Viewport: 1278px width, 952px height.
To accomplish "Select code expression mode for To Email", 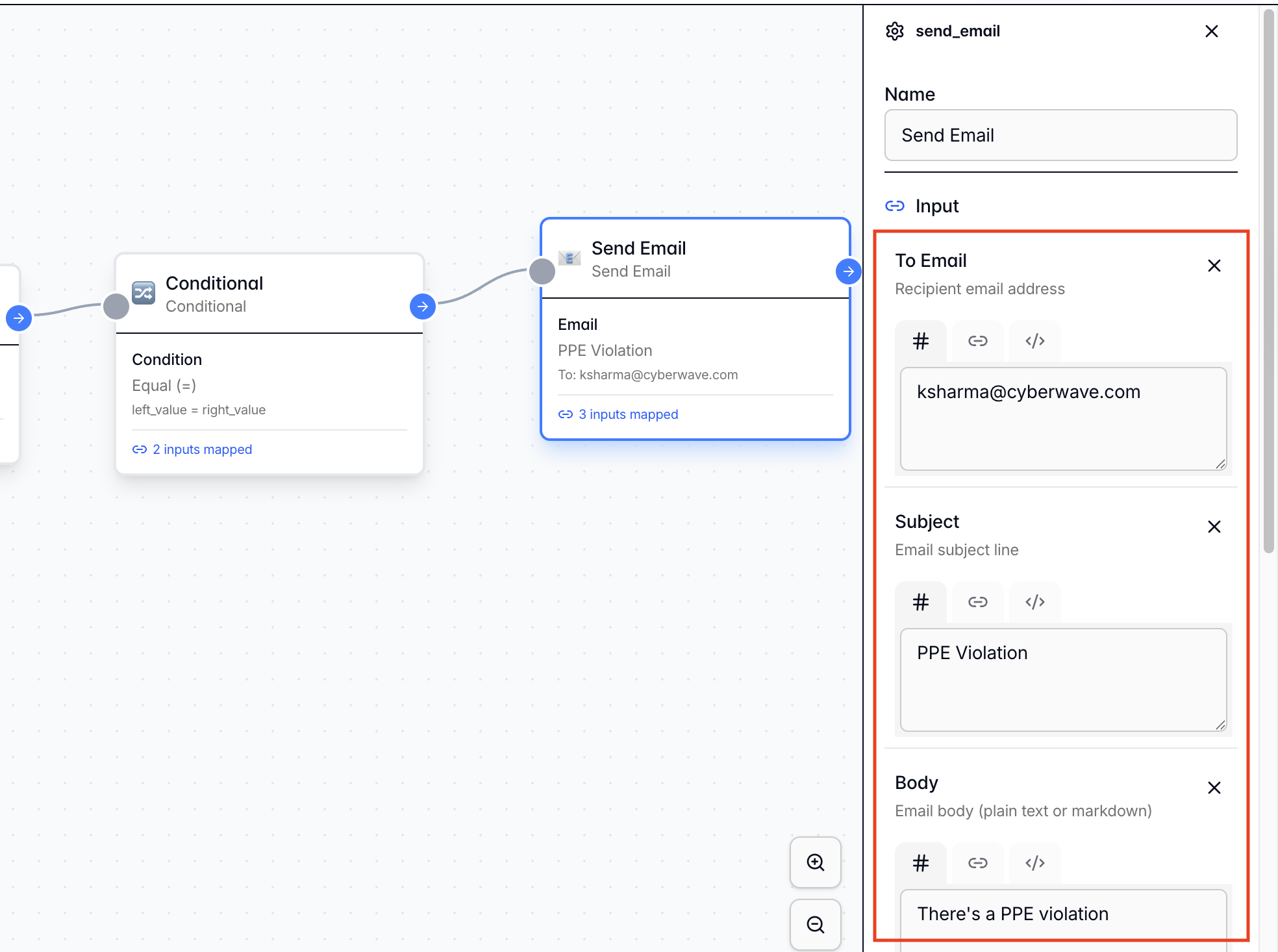I will click(x=1034, y=341).
